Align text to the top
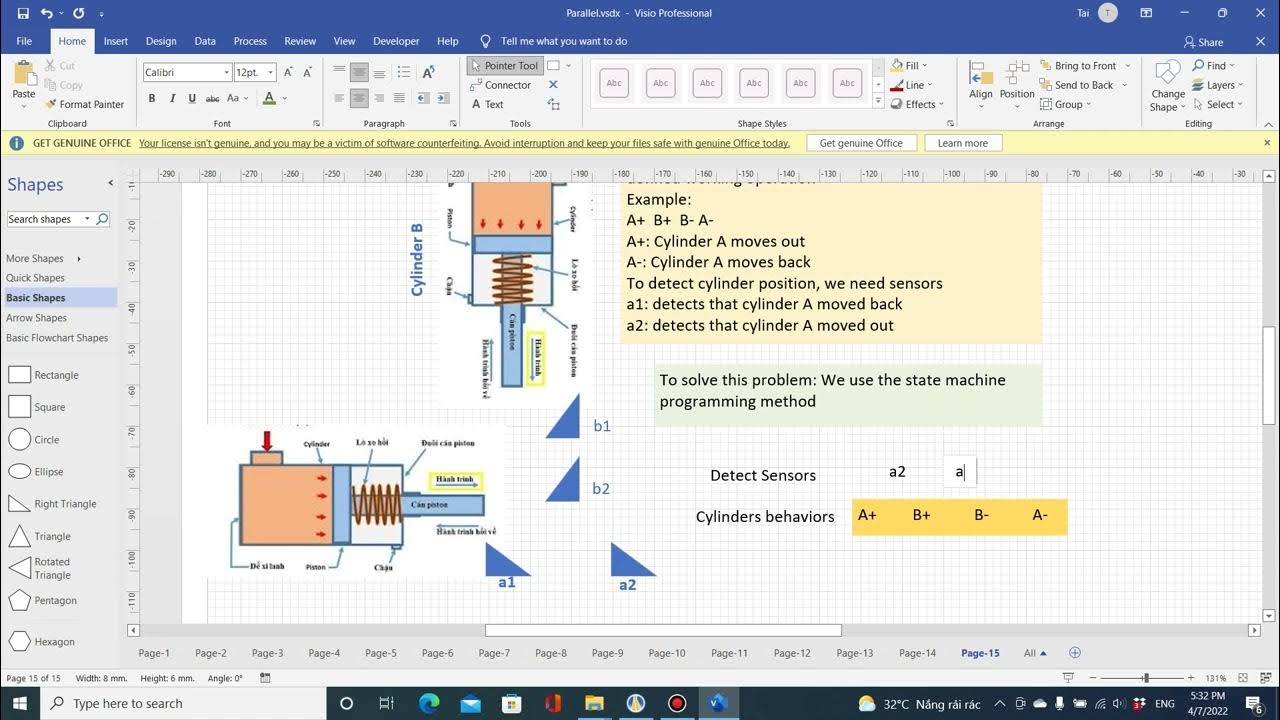The height and width of the screenshot is (720, 1280). coord(339,72)
